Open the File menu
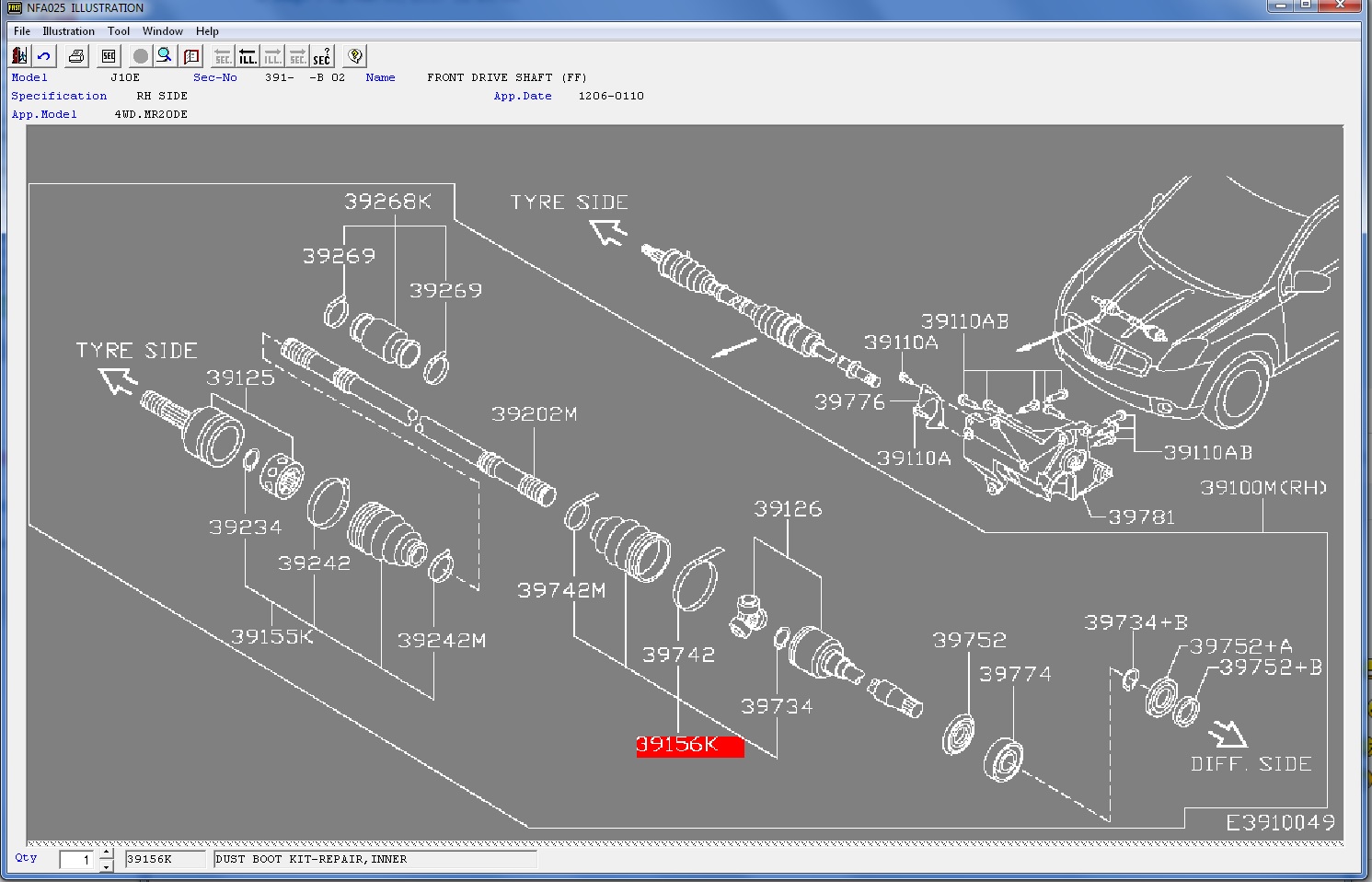The width and height of the screenshot is (1372, 882). click(22, 30)
